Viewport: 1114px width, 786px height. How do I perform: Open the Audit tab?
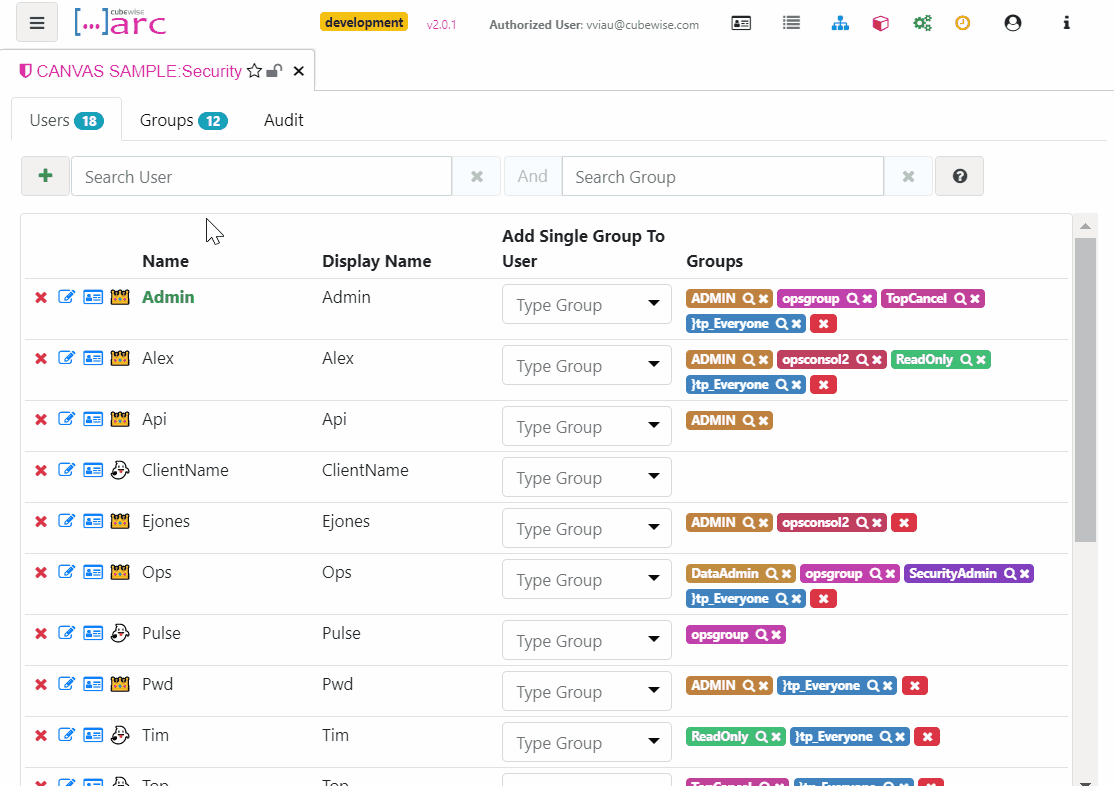[283, 120]
